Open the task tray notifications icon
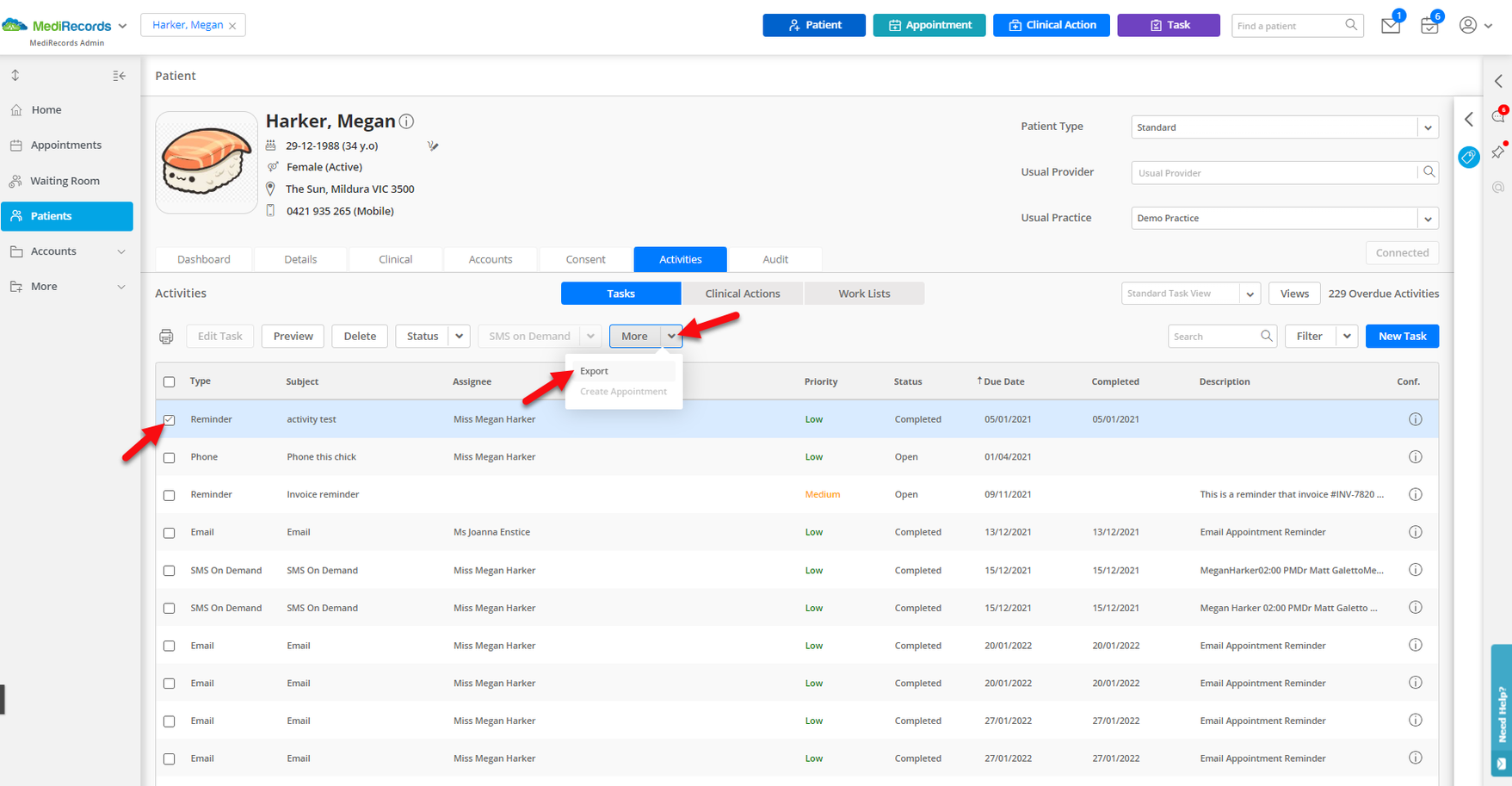This screenshot has height=786, width=1512. tap(1429, 26)
